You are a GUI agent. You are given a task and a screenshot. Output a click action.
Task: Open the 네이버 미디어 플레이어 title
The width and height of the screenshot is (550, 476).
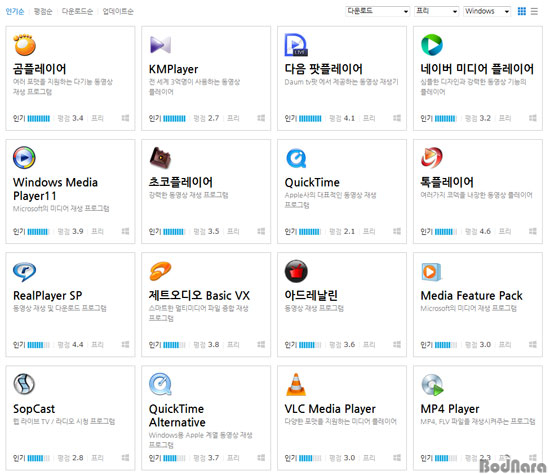(x=477, y=69)
